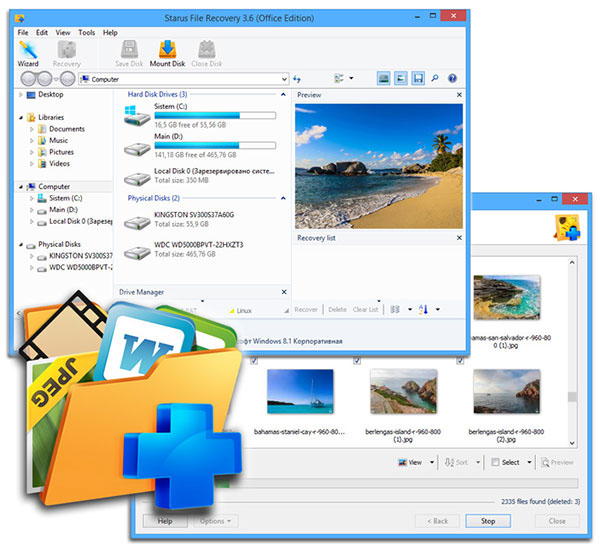Close the Preview panel
This screenshot has height=544, width=600.
point(459,94)
